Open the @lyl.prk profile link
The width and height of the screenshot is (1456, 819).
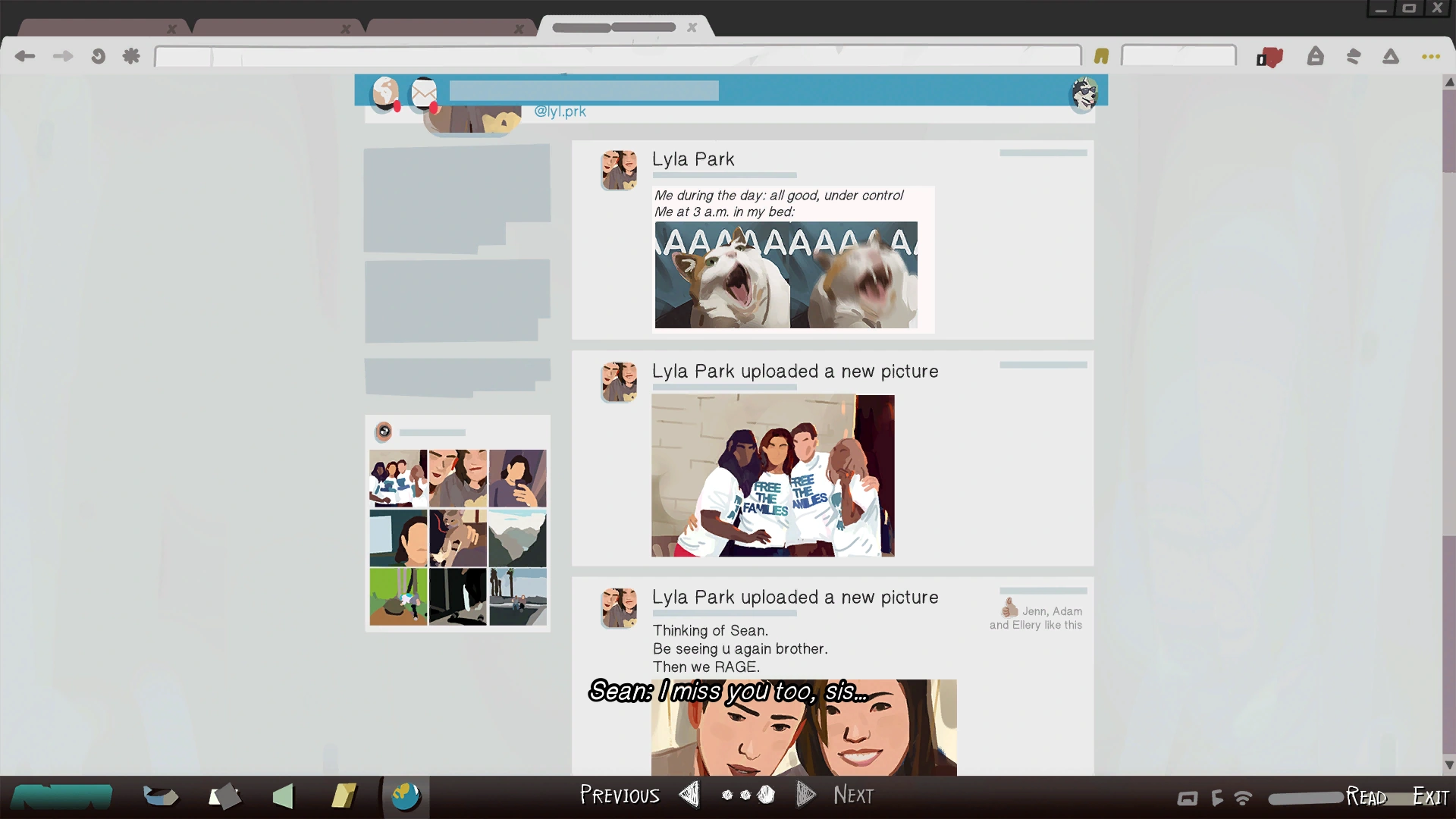click(x=560, y=111)
